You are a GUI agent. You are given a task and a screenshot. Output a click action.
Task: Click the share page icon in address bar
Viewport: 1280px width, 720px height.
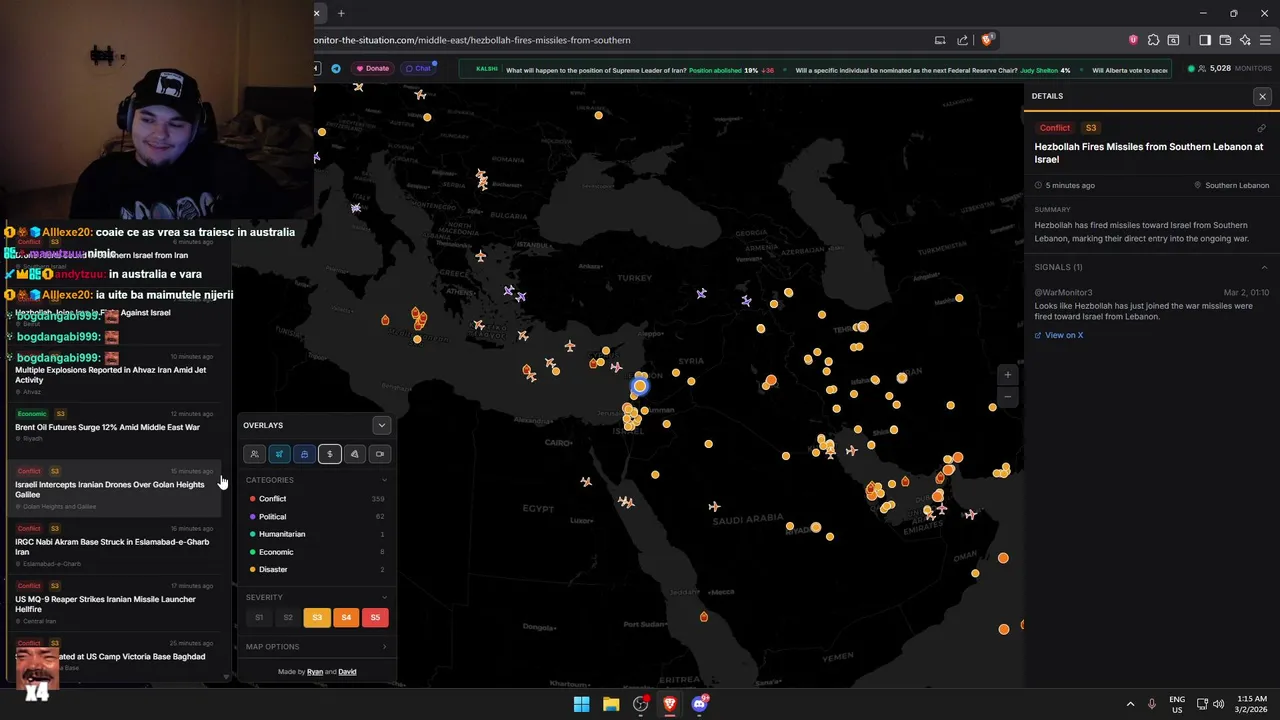coord(962,40)
